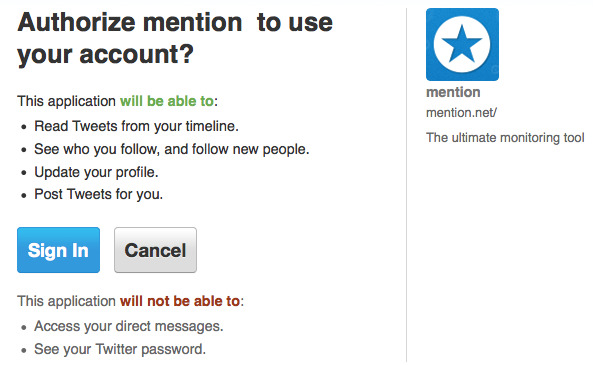Click "This application" text below Sign In
Screen dimensions: 593x365
coord(66,301)
